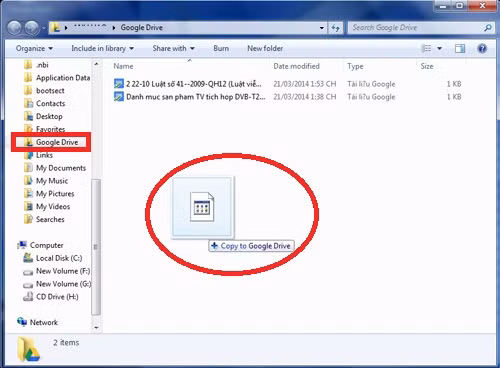The height and width of the screenshot is (368, 500).
Task: Click the Computer icon in sidebar
Action: pyautogui.click(x=22, y=245)
